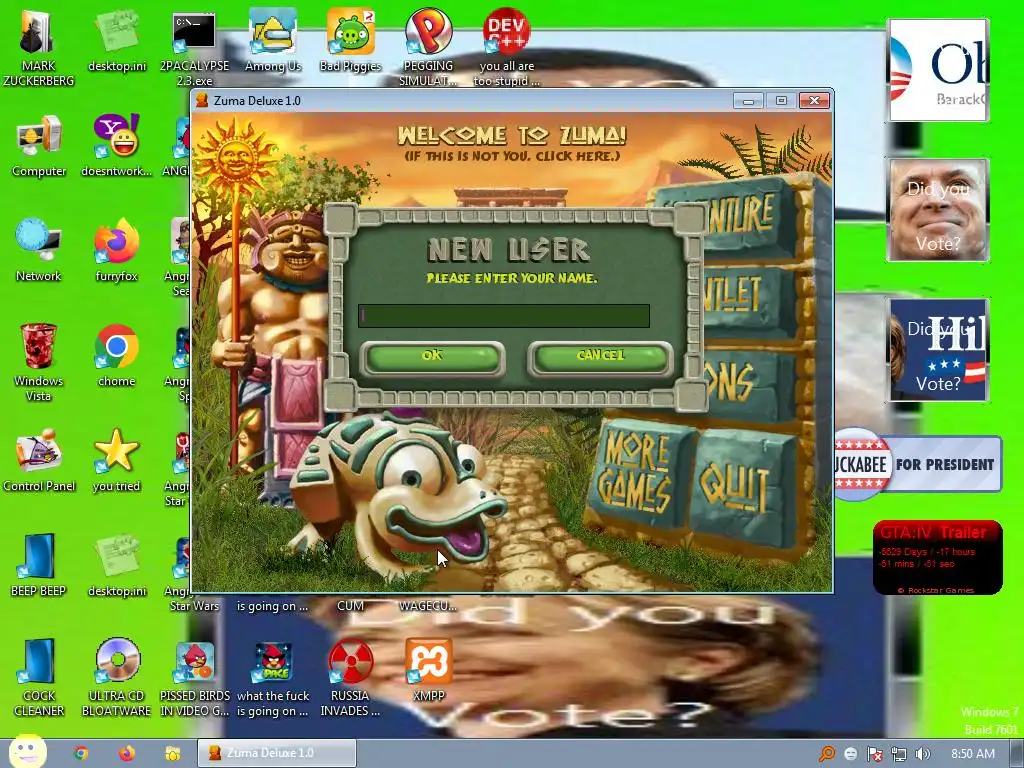Confirm the new user with OK

coord(432,357)
